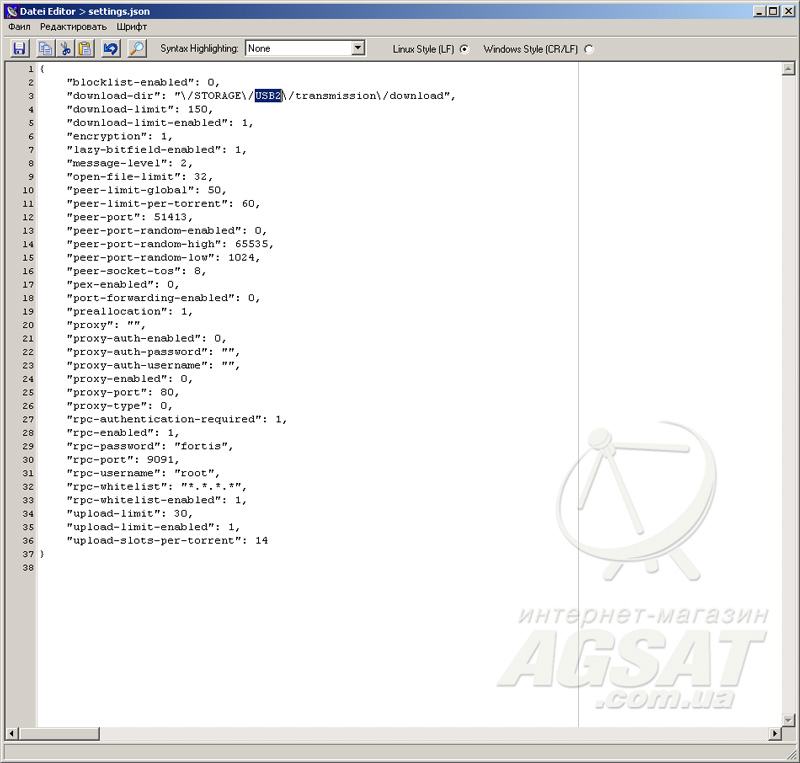Click the "rpc-enabled": 1 line
Screen dimensions: 800x763
[x=123, y=433]
